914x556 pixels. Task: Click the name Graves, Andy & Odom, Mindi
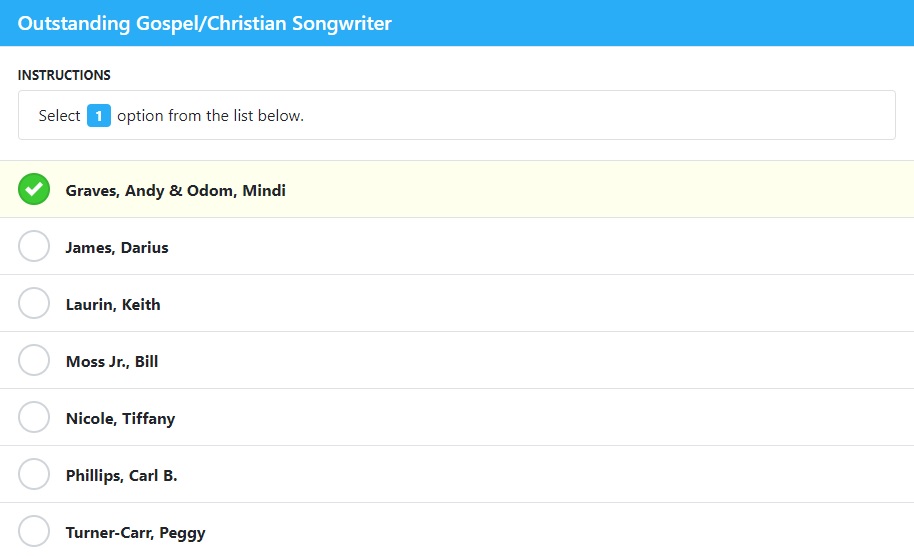click(175, 191)
